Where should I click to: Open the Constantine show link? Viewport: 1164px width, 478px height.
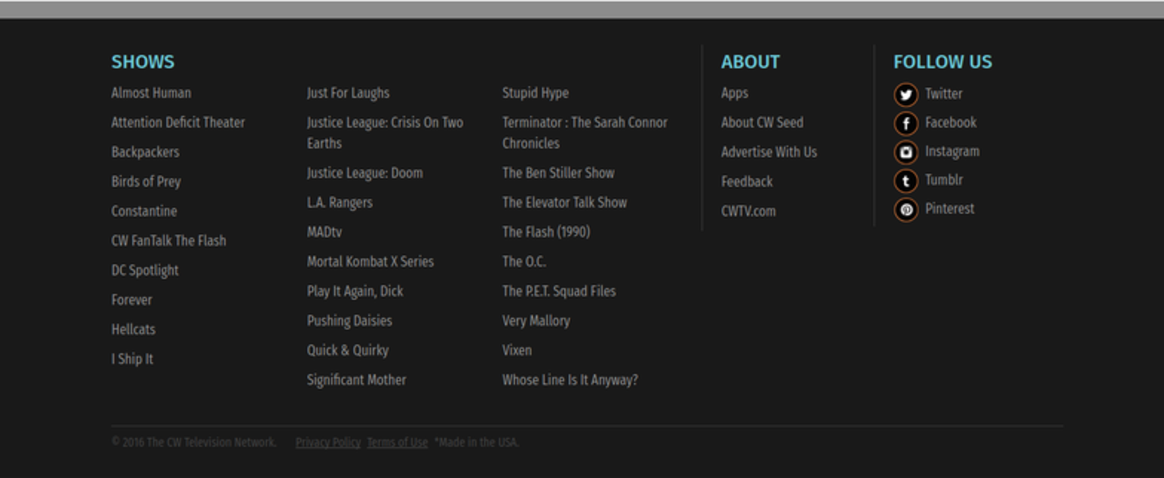(144, 212)
